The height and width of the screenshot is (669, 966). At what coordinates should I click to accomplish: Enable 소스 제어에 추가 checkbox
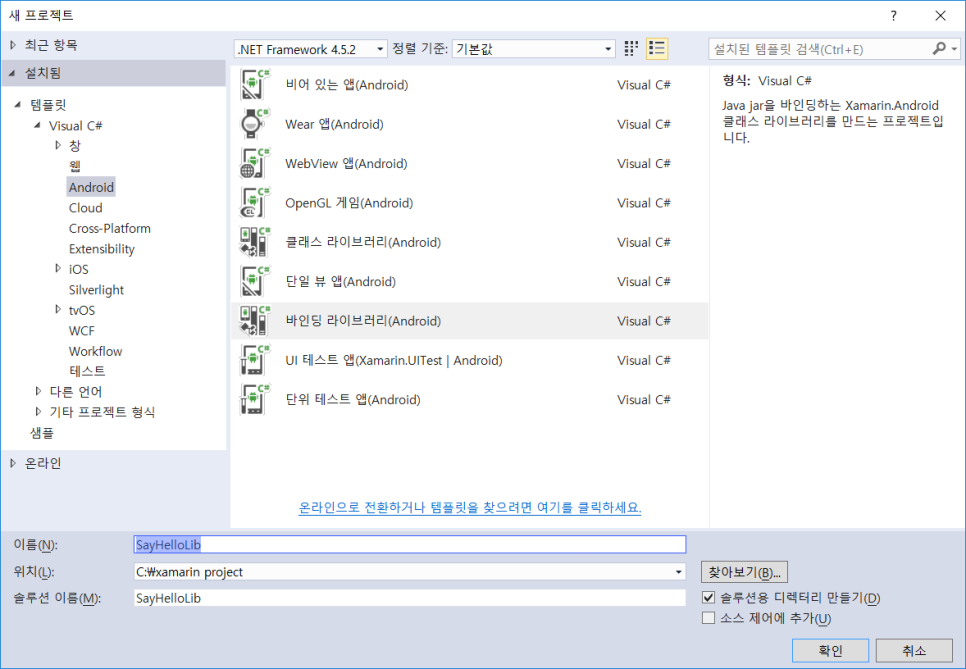coord(708,618)
